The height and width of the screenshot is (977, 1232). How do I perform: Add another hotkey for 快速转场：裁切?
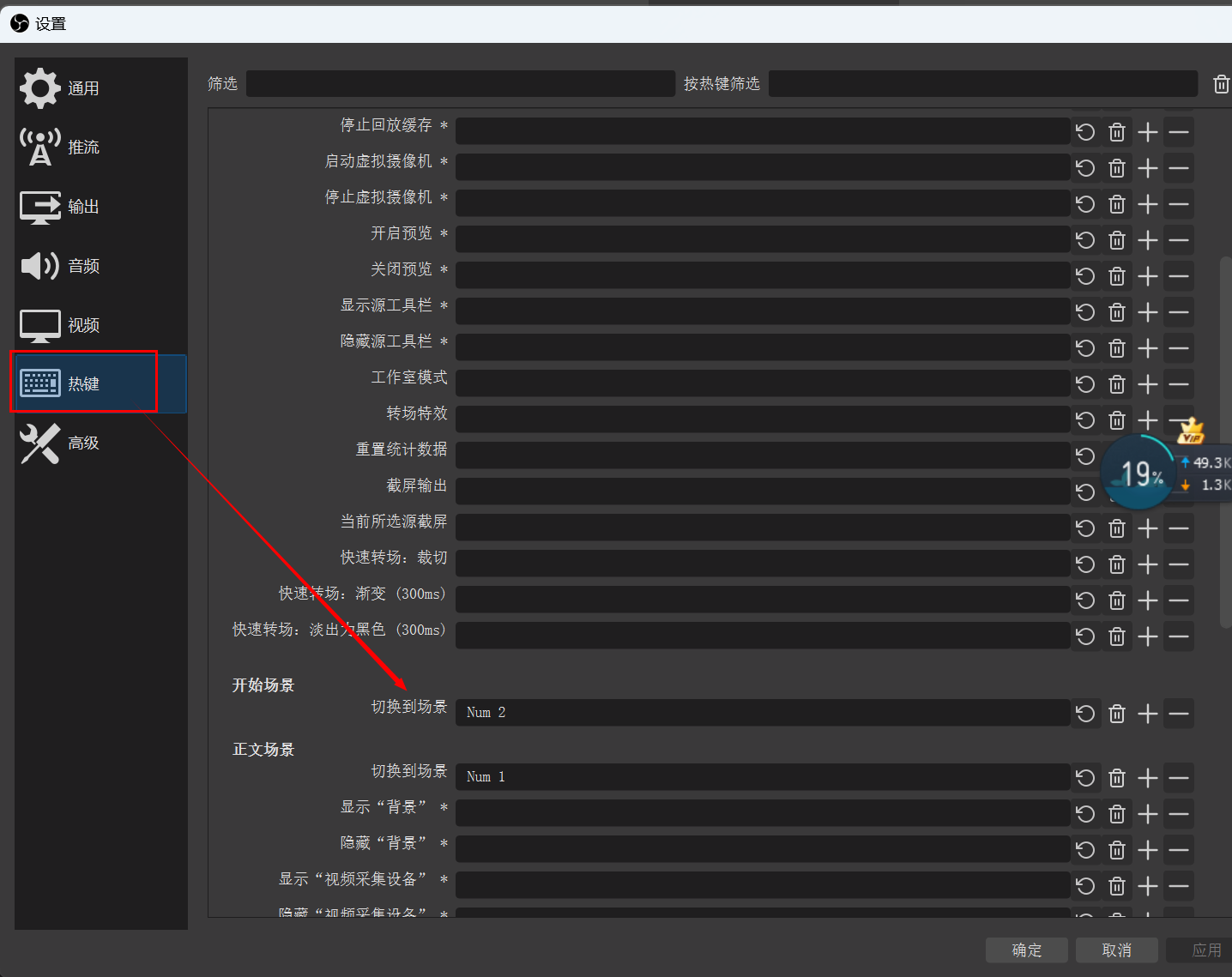(x=1148, y=564)
